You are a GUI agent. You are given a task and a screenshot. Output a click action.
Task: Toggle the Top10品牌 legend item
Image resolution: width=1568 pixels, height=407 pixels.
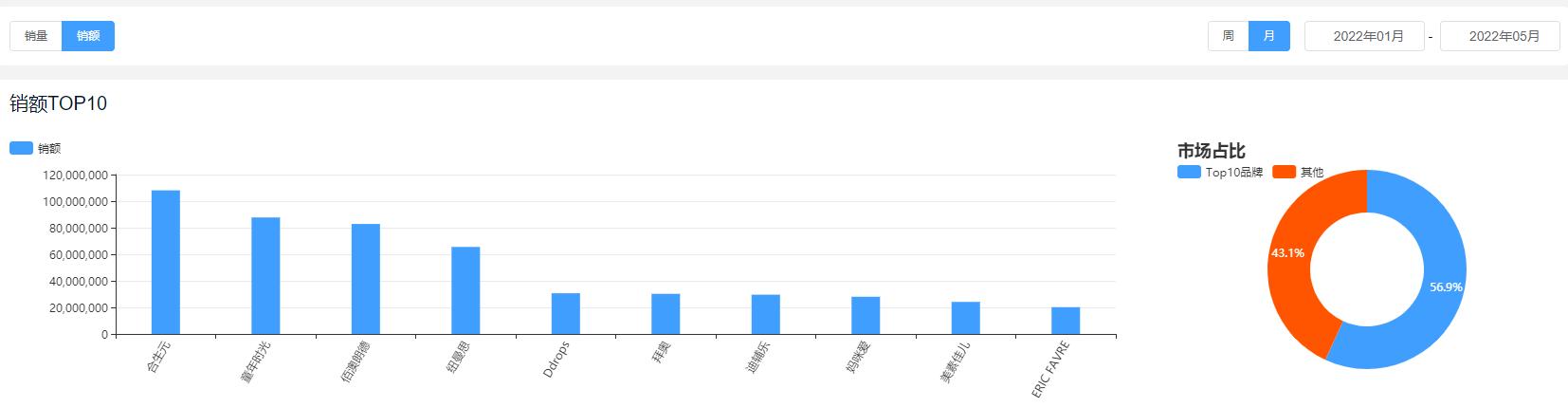[1220, 172]
